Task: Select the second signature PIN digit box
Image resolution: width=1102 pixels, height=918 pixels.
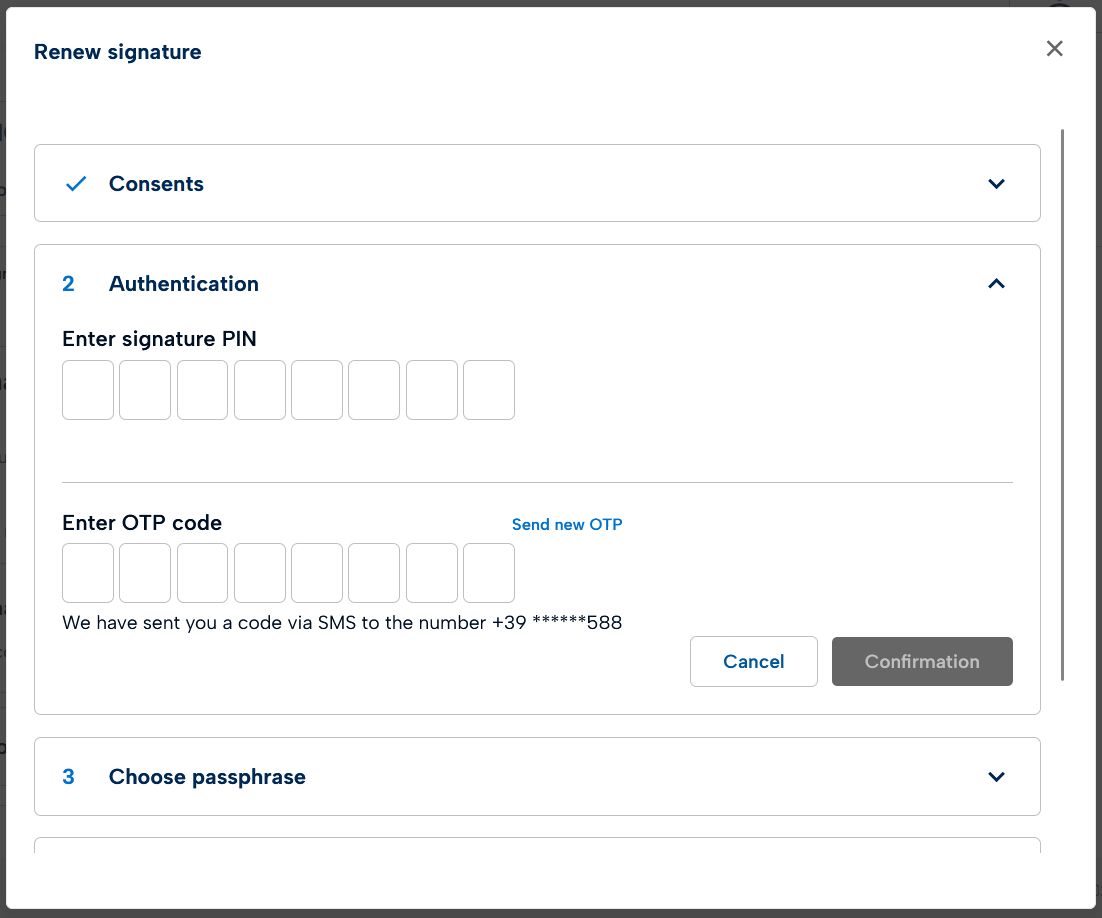Action: tap(145, 390)
